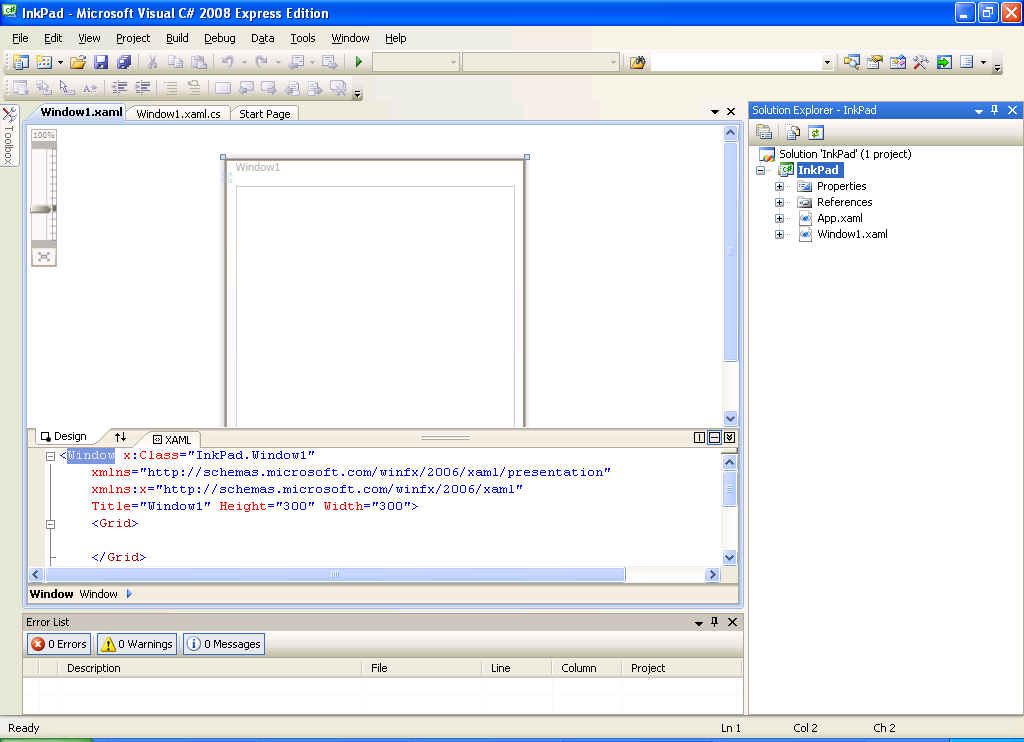
Task: Expand the References node
Action: tap(779, 202)
